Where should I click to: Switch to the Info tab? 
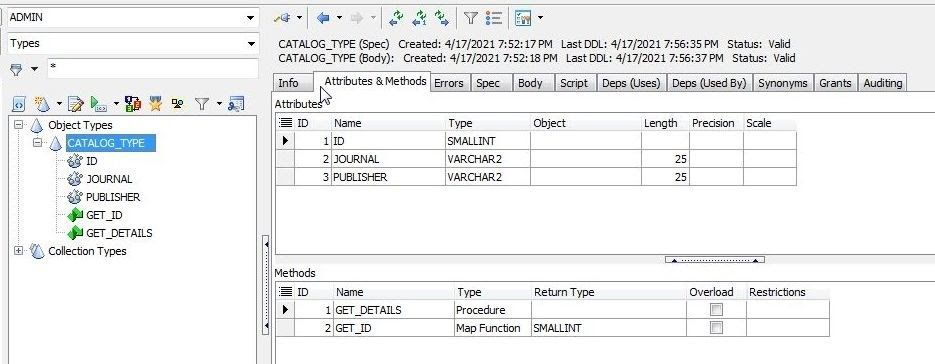point(292,83)
